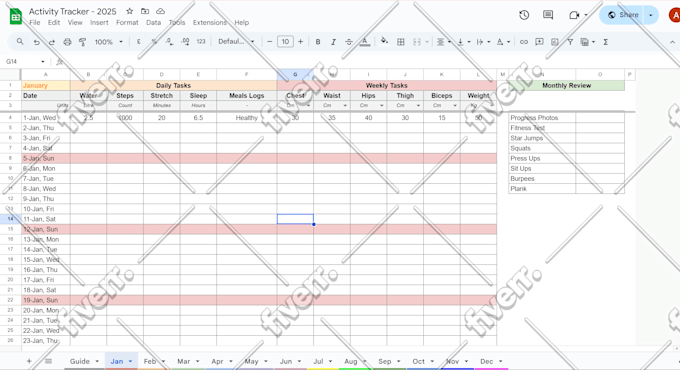This screenshot has height=370, width=680.
Task: Format as currency with pound icon
Action: click(x=138, y=42)
